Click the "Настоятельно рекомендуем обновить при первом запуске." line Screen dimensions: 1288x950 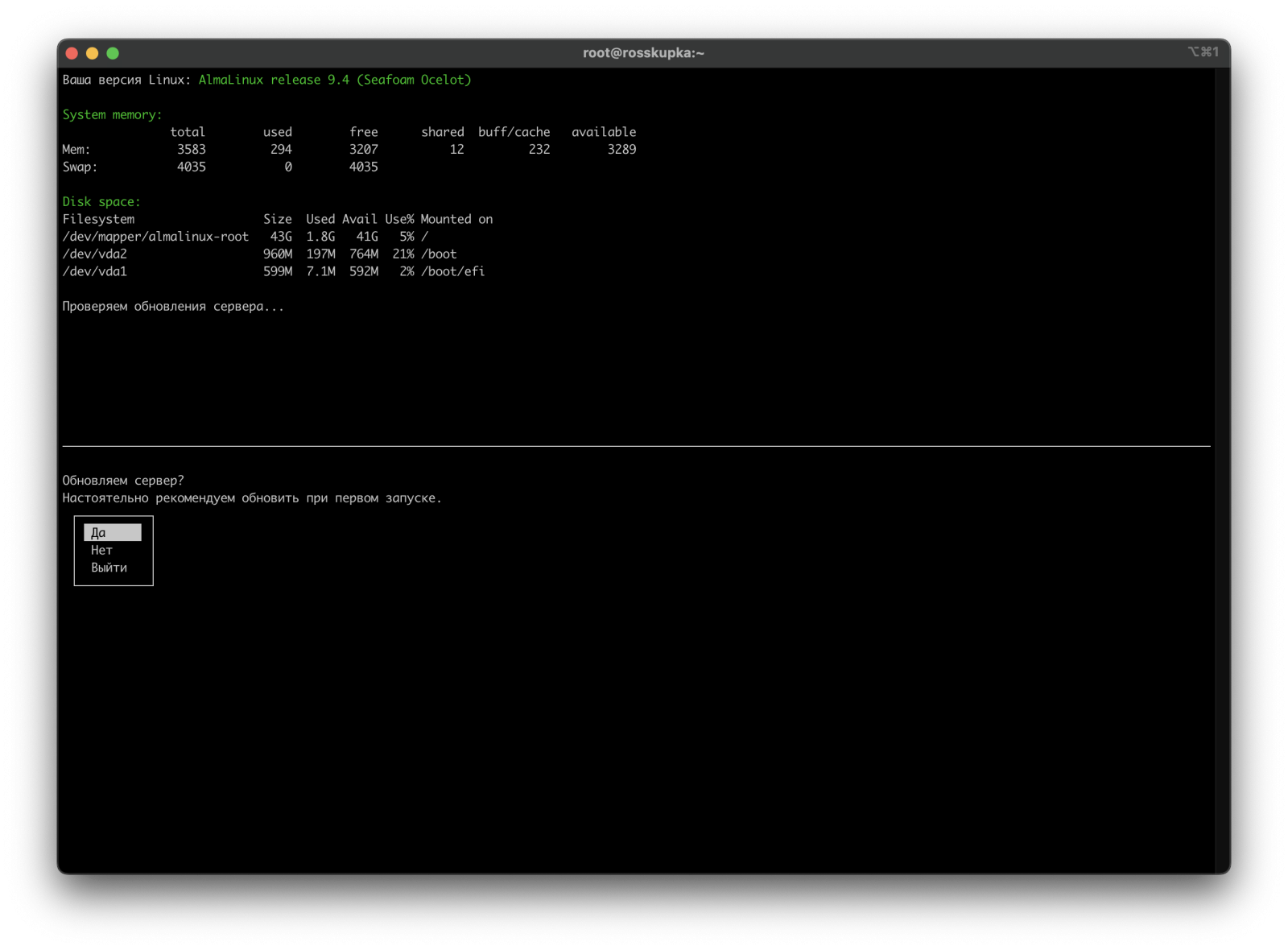tap(252, 498)
